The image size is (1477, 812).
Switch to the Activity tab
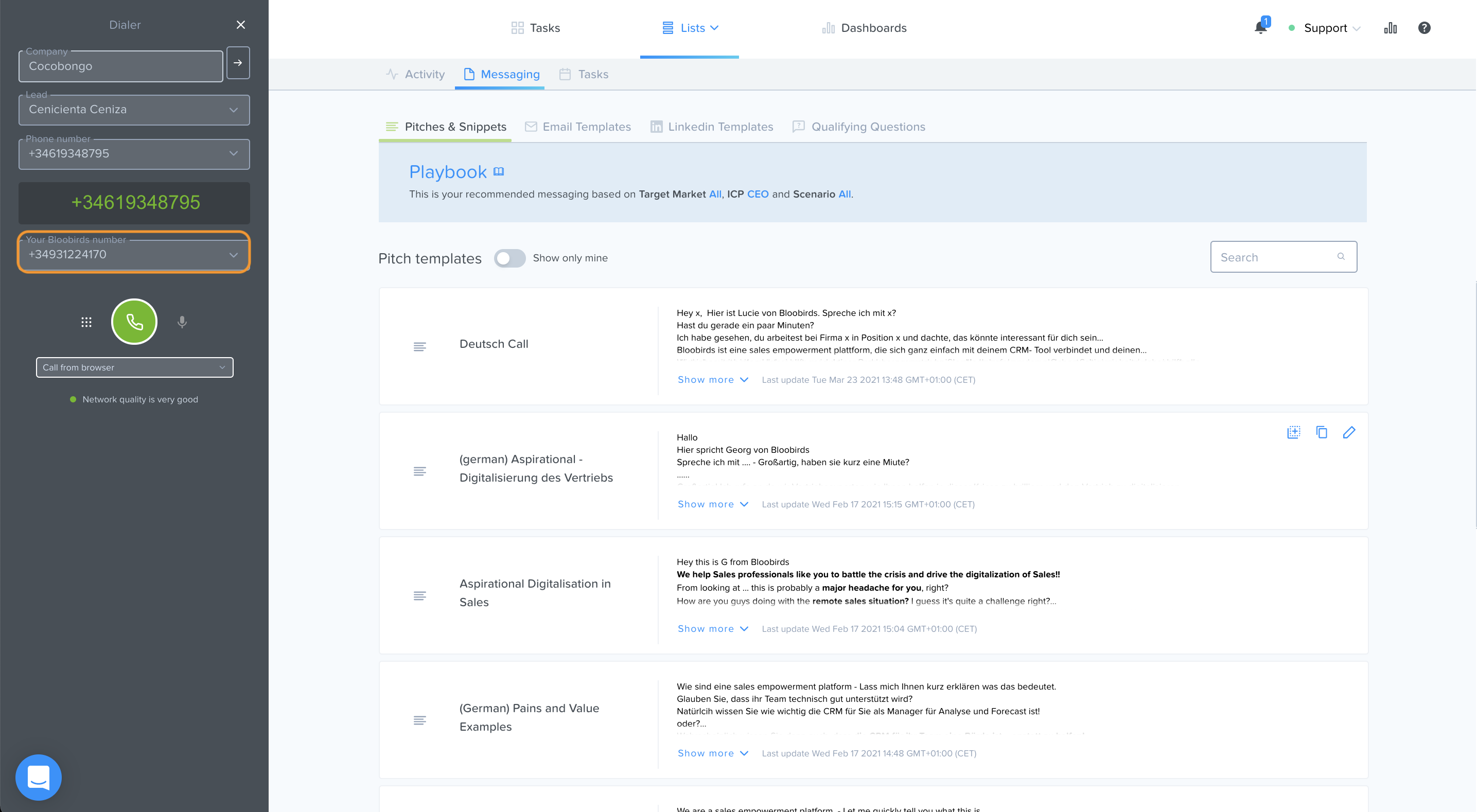click(416, 75)
